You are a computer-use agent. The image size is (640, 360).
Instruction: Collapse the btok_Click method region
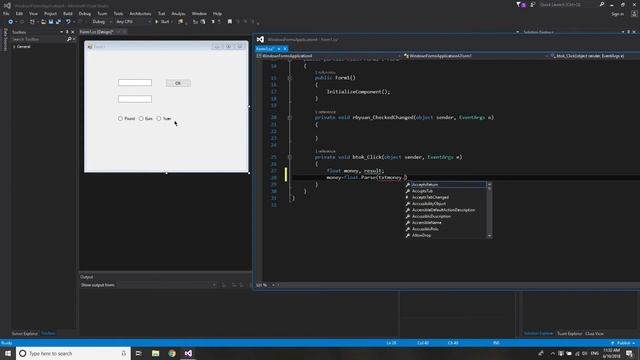tap(289, 157)
